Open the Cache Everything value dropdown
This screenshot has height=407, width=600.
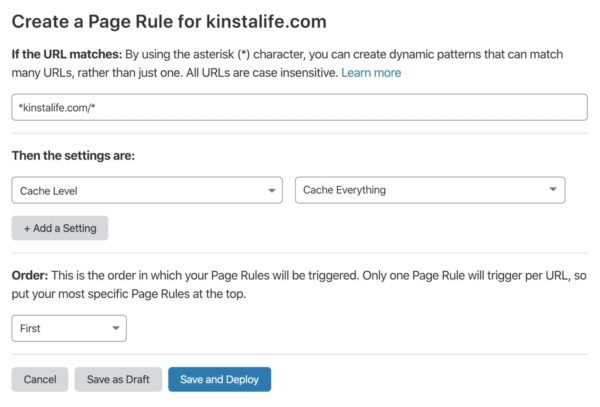click(x=430, y=190)
